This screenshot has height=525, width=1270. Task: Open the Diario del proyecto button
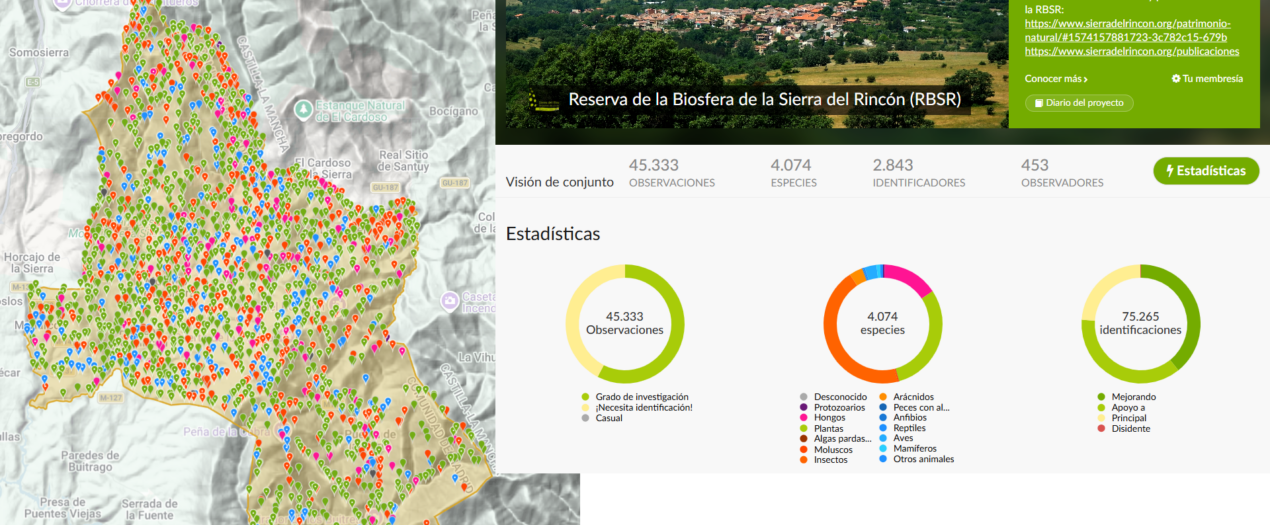[x=1080, y=103]
